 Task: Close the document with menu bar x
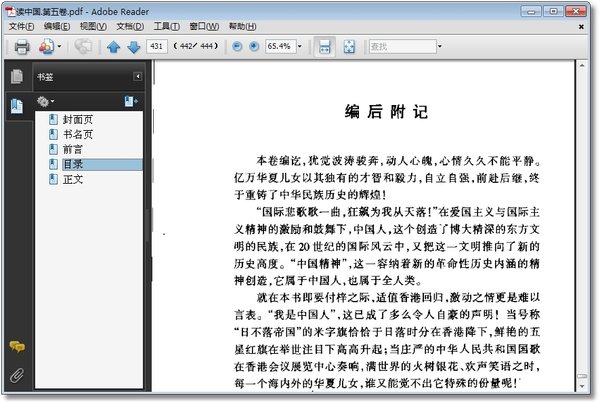581,27
